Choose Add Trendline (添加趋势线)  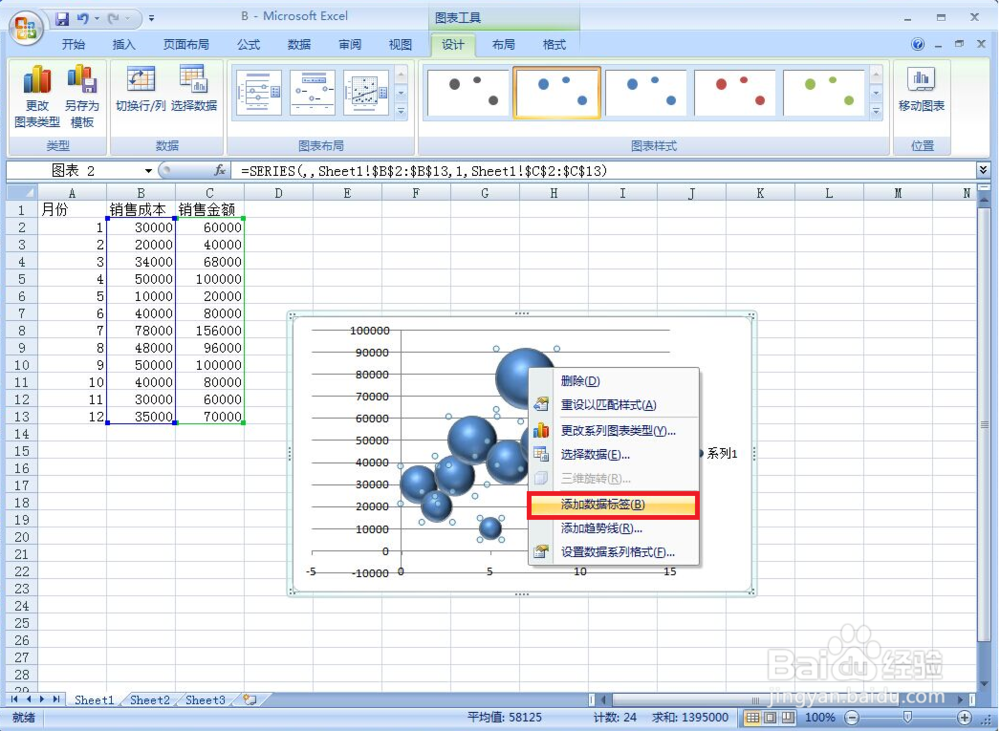614,528
